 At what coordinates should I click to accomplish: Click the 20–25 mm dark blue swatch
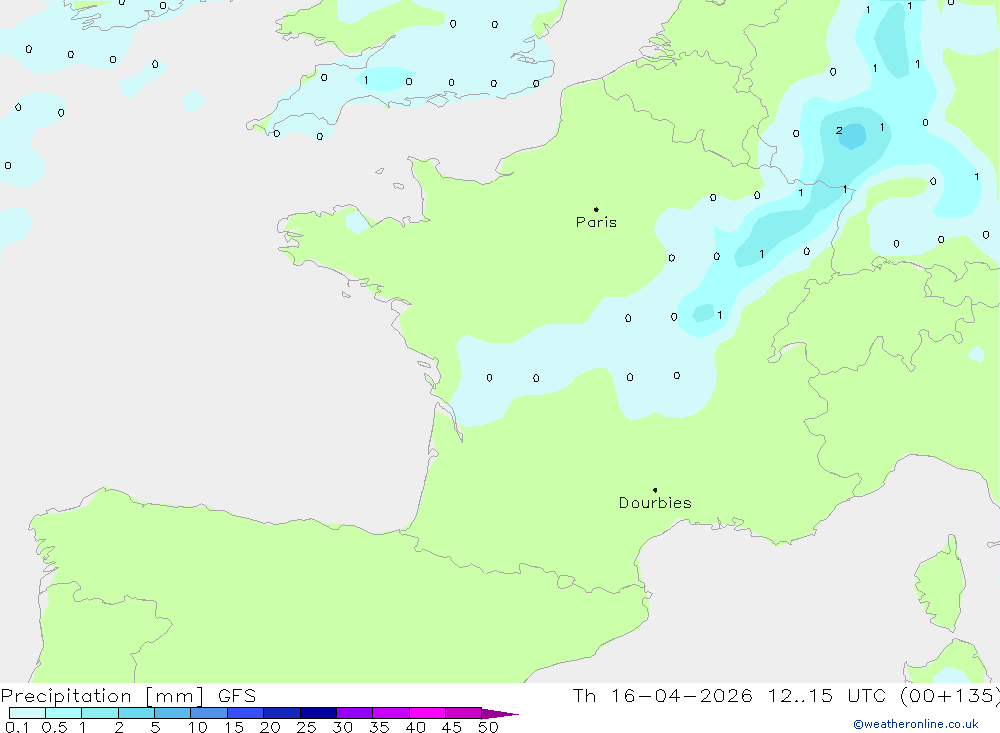coord(282,713)
